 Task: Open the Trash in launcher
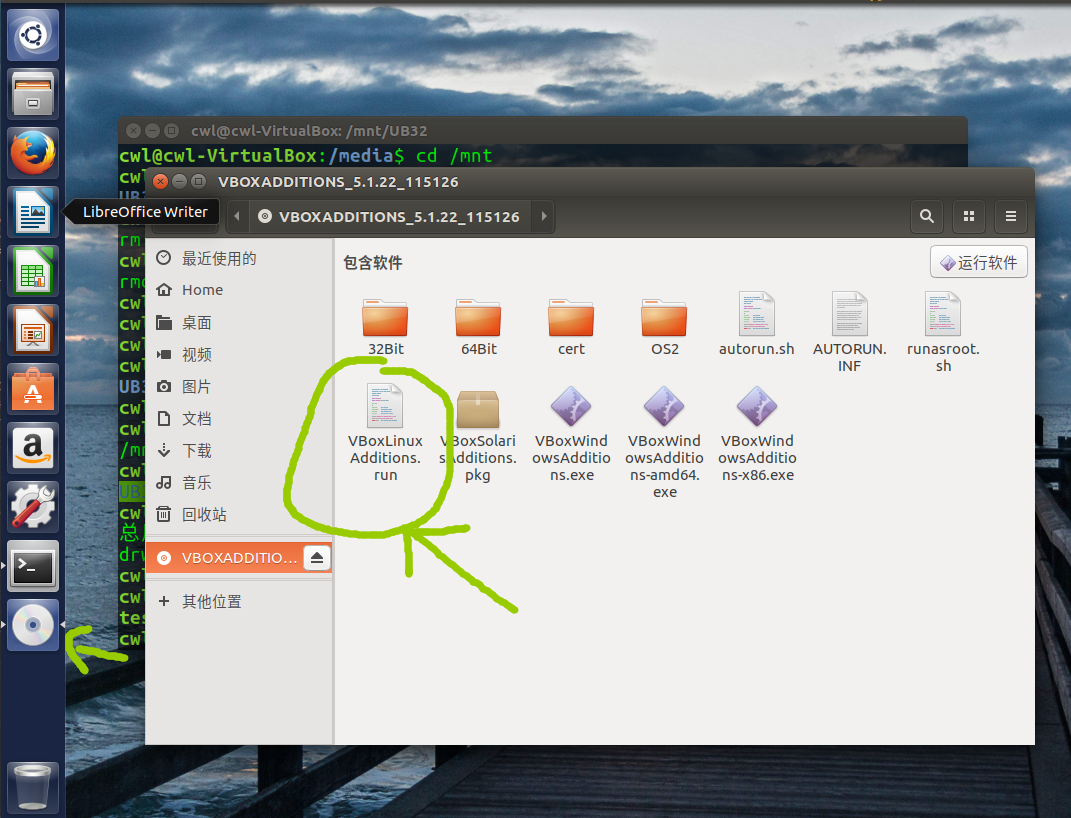[33, 787]
